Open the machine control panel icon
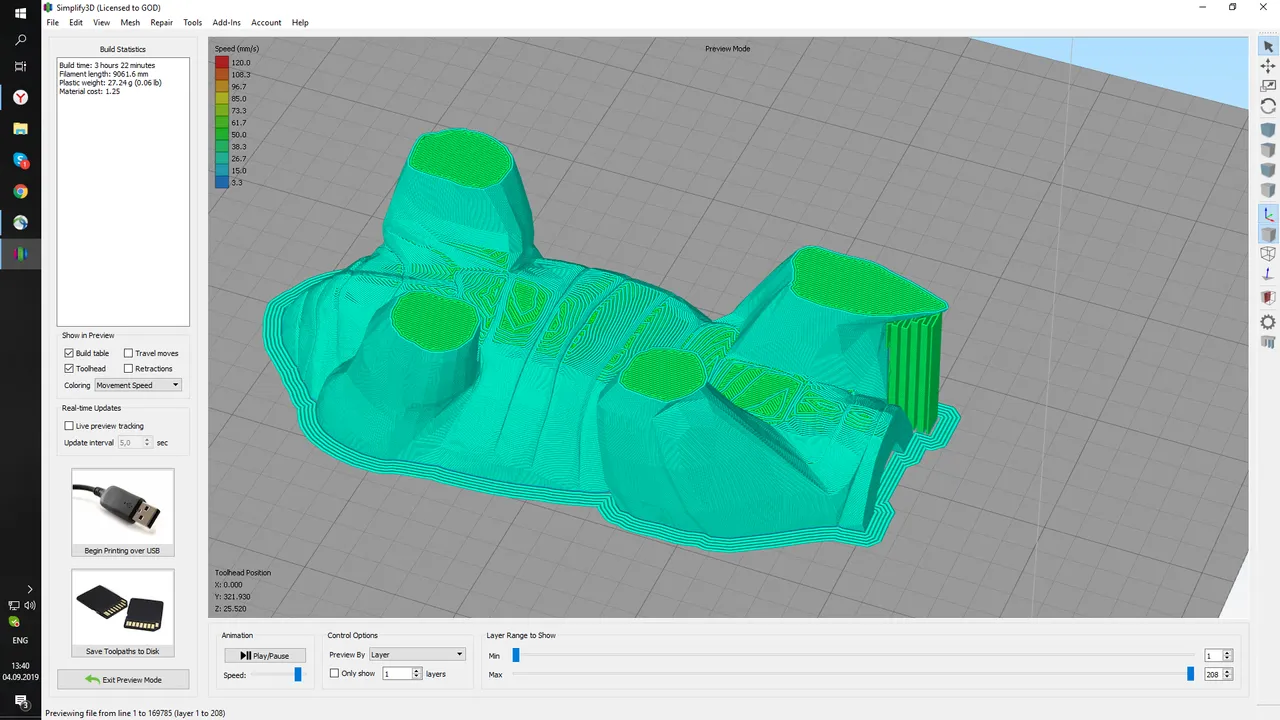The height and width of the screenshot is (720, 1280). 1268,342
